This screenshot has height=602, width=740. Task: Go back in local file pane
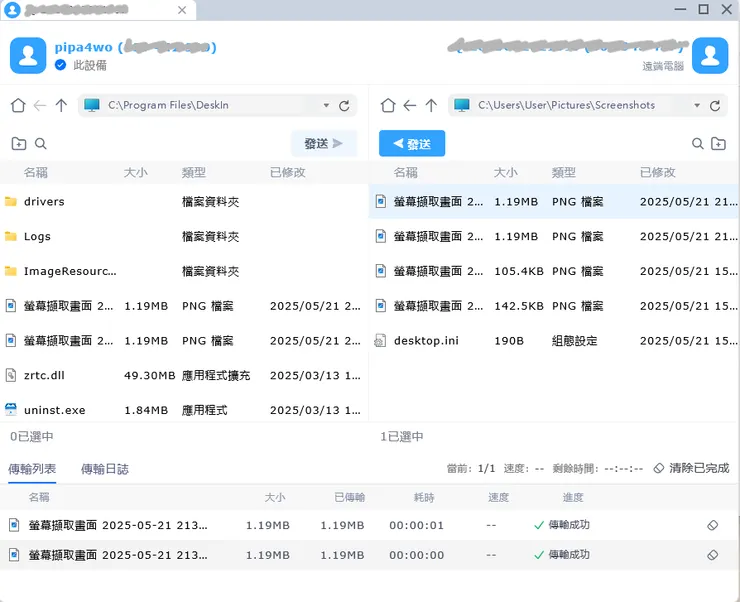click(40, 105)
